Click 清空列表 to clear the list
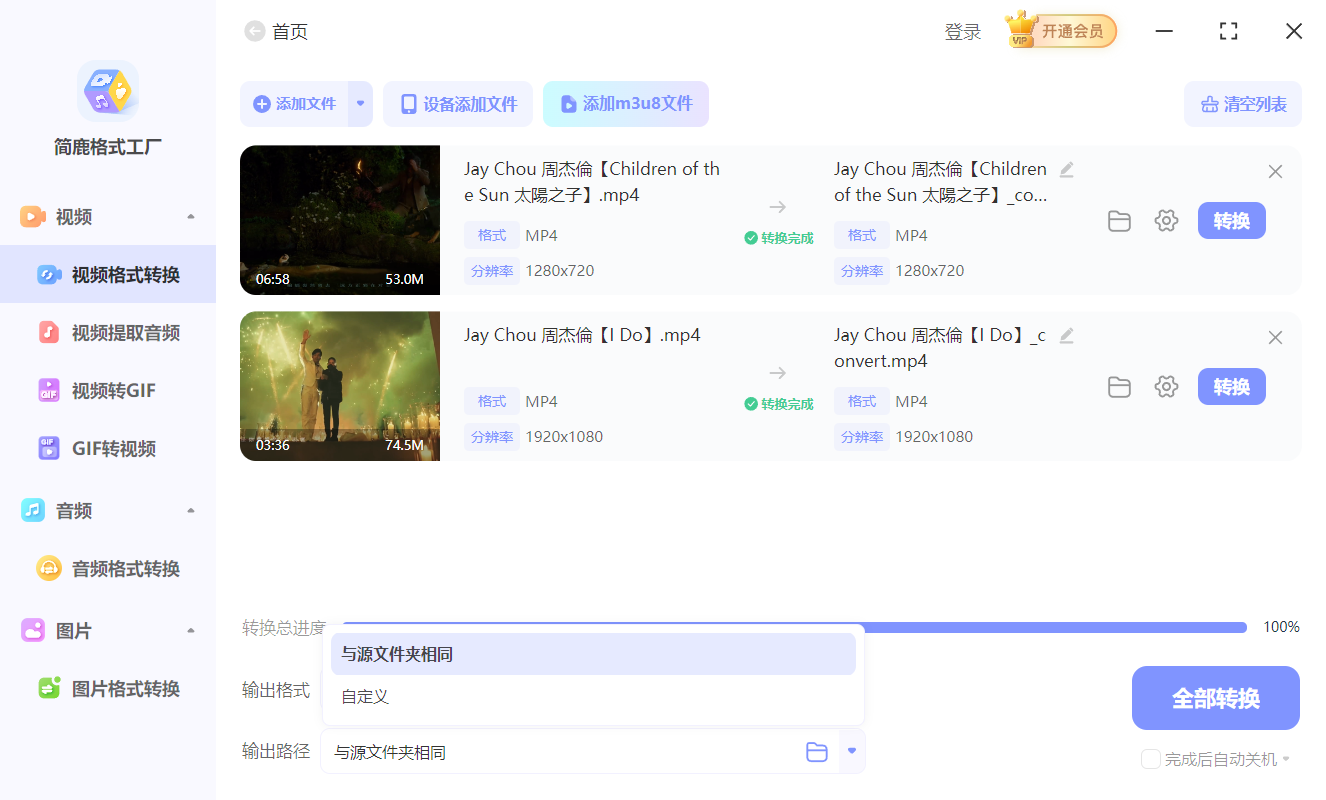The width and height of the screenshot is (1326, 800). pos(1243,104)
